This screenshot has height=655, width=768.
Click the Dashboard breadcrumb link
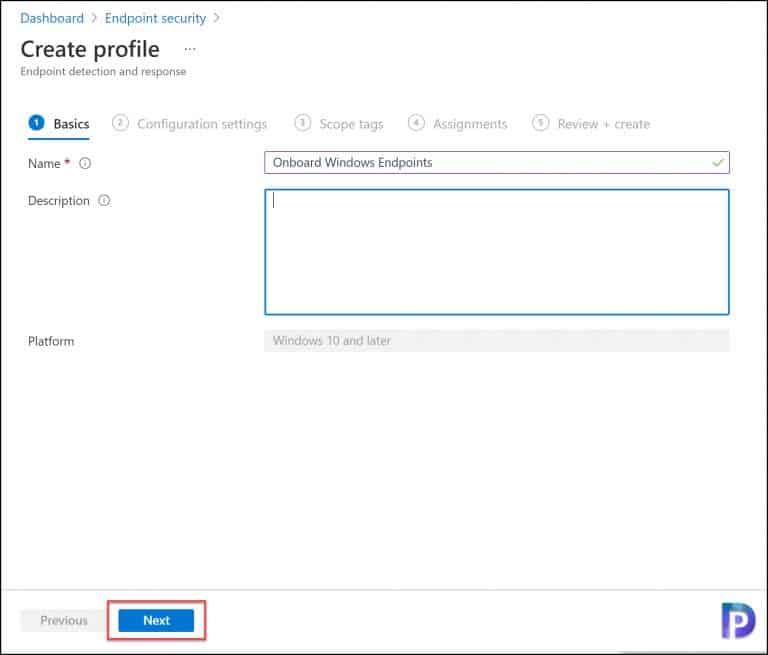click(x=52, y=18)
